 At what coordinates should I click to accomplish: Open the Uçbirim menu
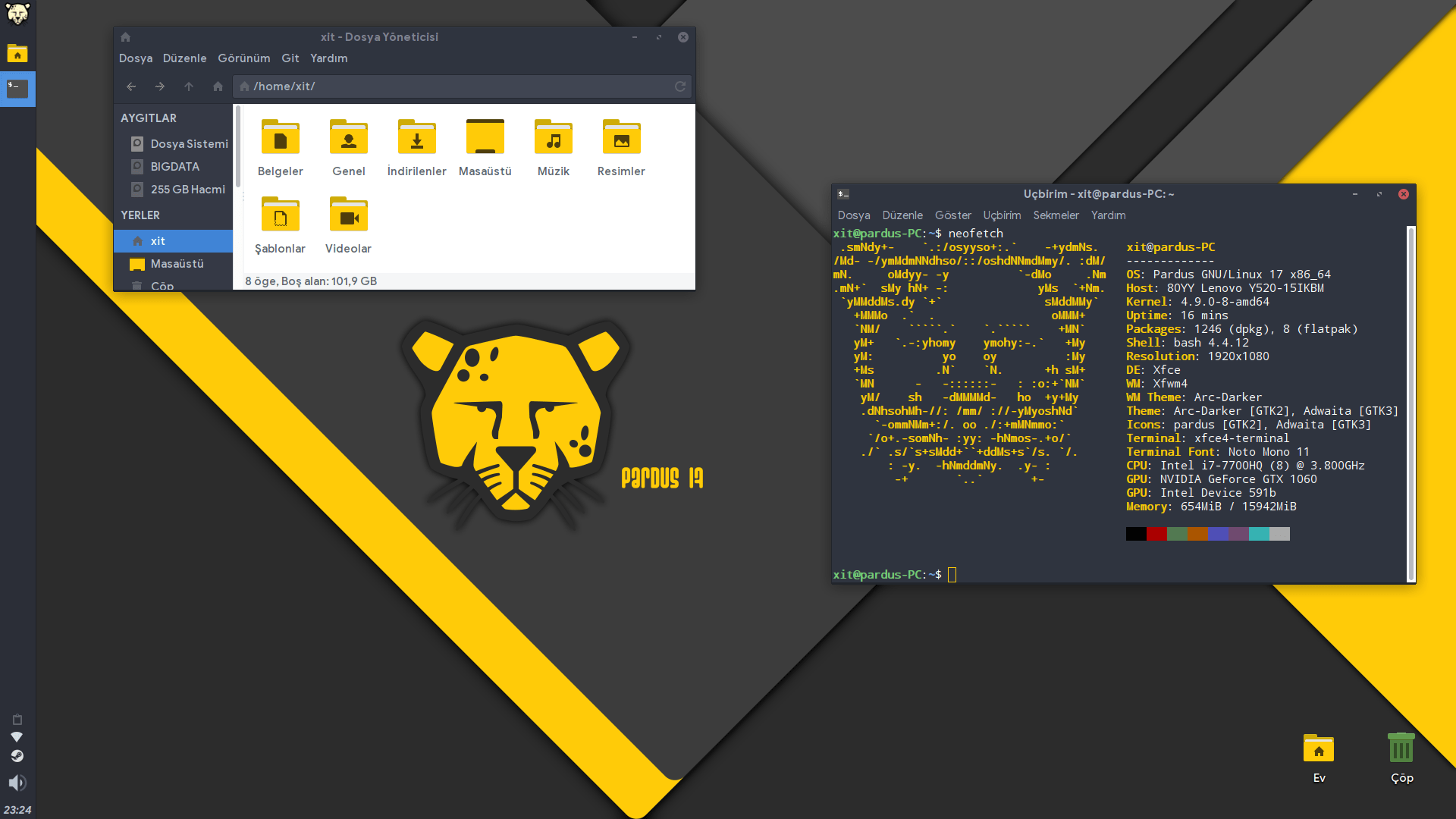coord(1002,215)
